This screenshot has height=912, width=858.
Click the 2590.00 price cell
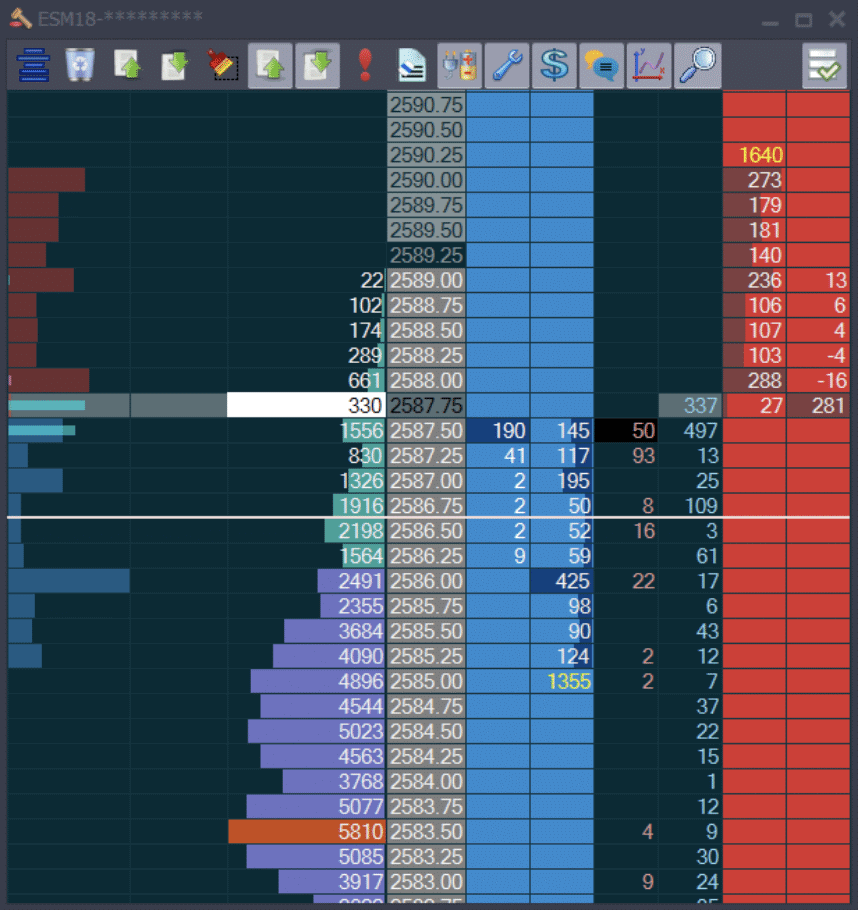tap(426, 180)
